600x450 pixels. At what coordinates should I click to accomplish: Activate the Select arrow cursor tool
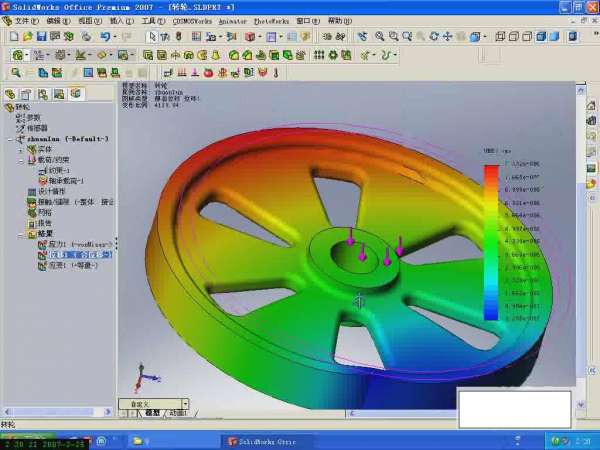[152, 37]
